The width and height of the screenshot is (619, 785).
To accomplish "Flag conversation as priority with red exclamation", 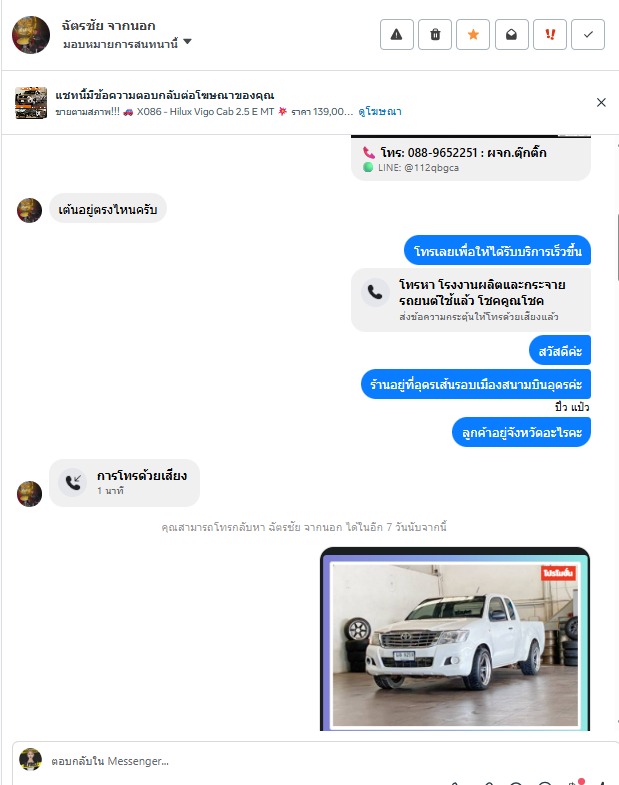I will pyautogui.click(x=550, y=35).
